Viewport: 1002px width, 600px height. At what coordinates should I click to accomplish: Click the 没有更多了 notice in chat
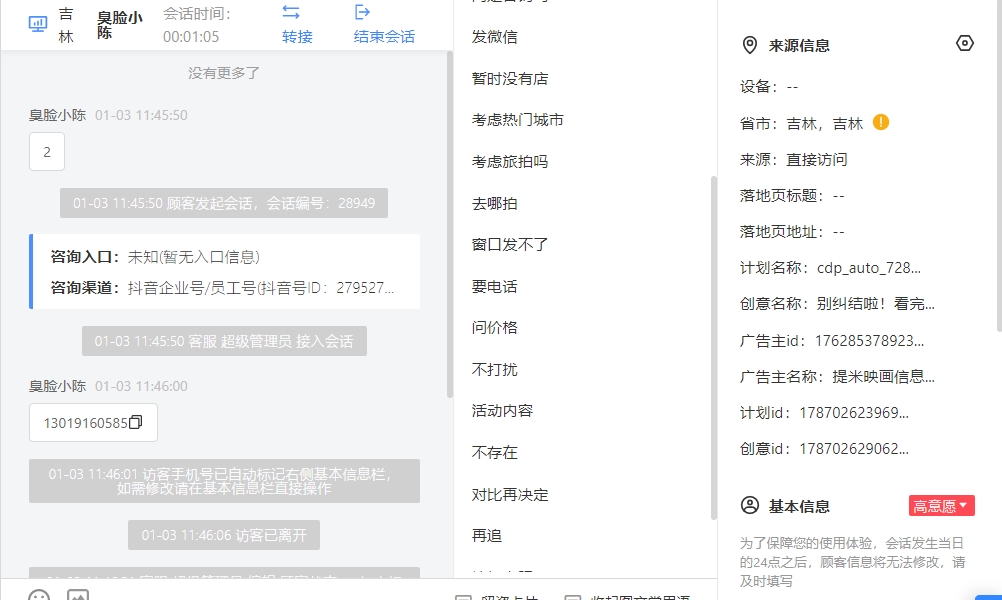(224, 73)
